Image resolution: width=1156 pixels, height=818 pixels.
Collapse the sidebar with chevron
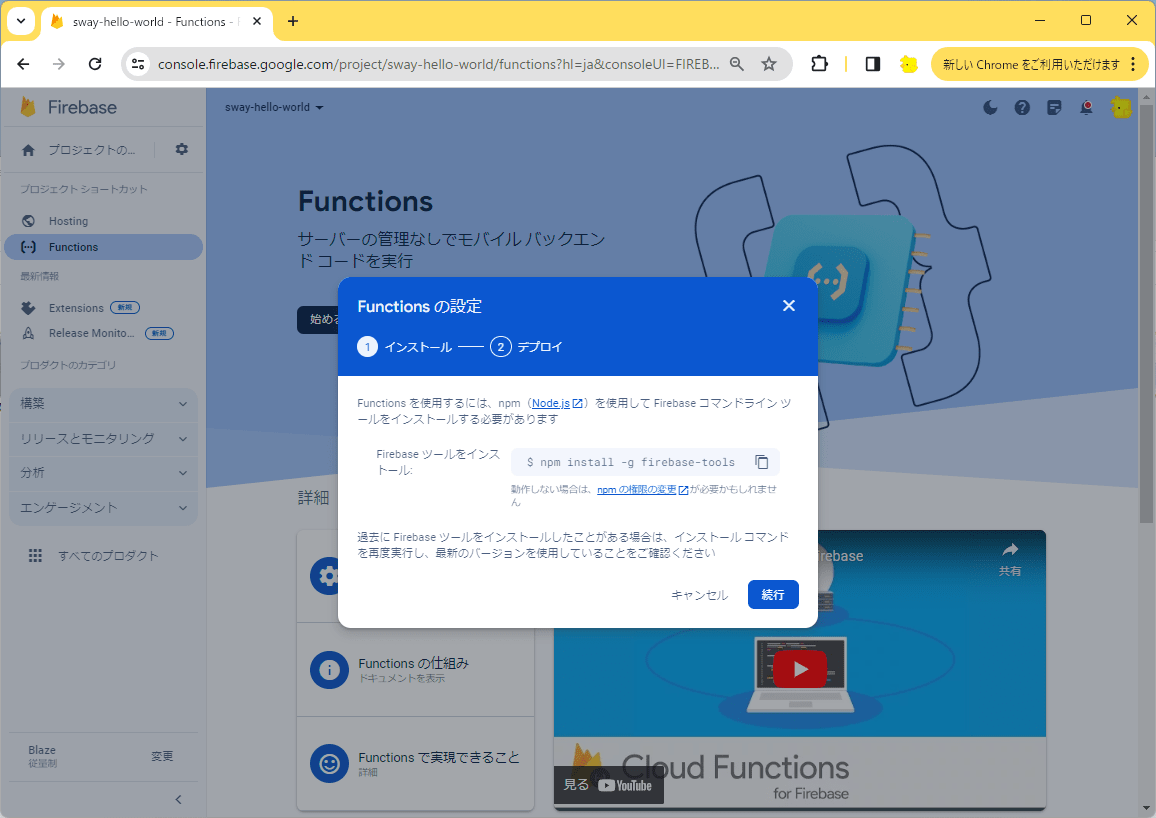click(178, 800)
